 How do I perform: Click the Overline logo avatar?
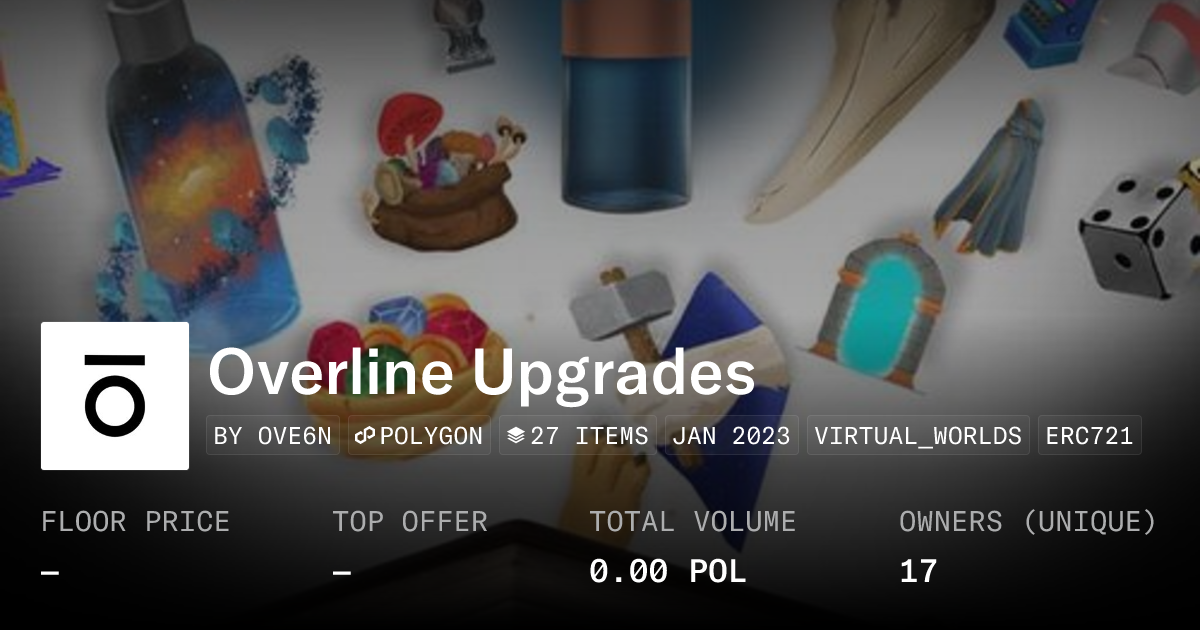[115, 396]
